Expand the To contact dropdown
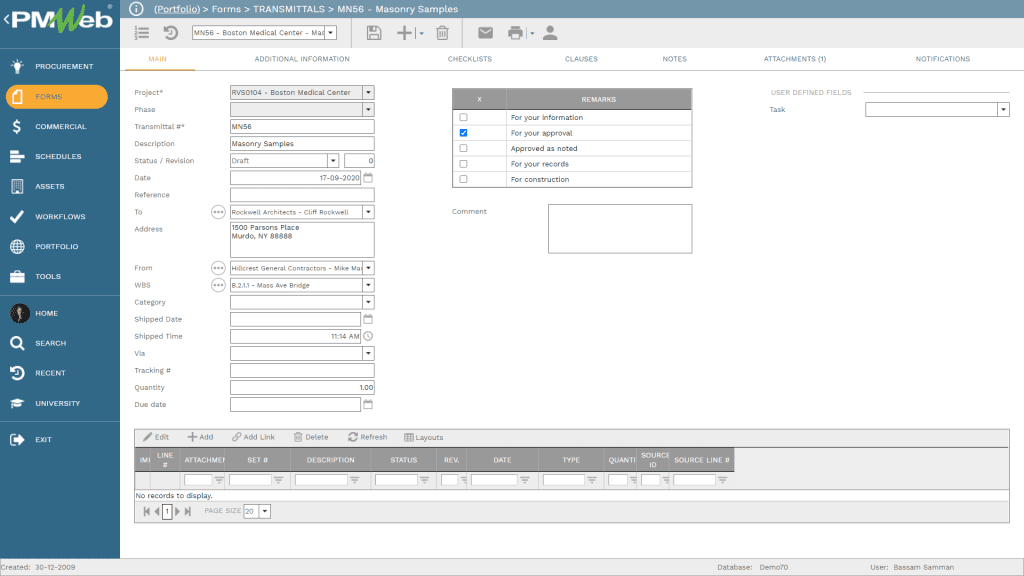Viewport: 1024px width, 576px height. 368,212
